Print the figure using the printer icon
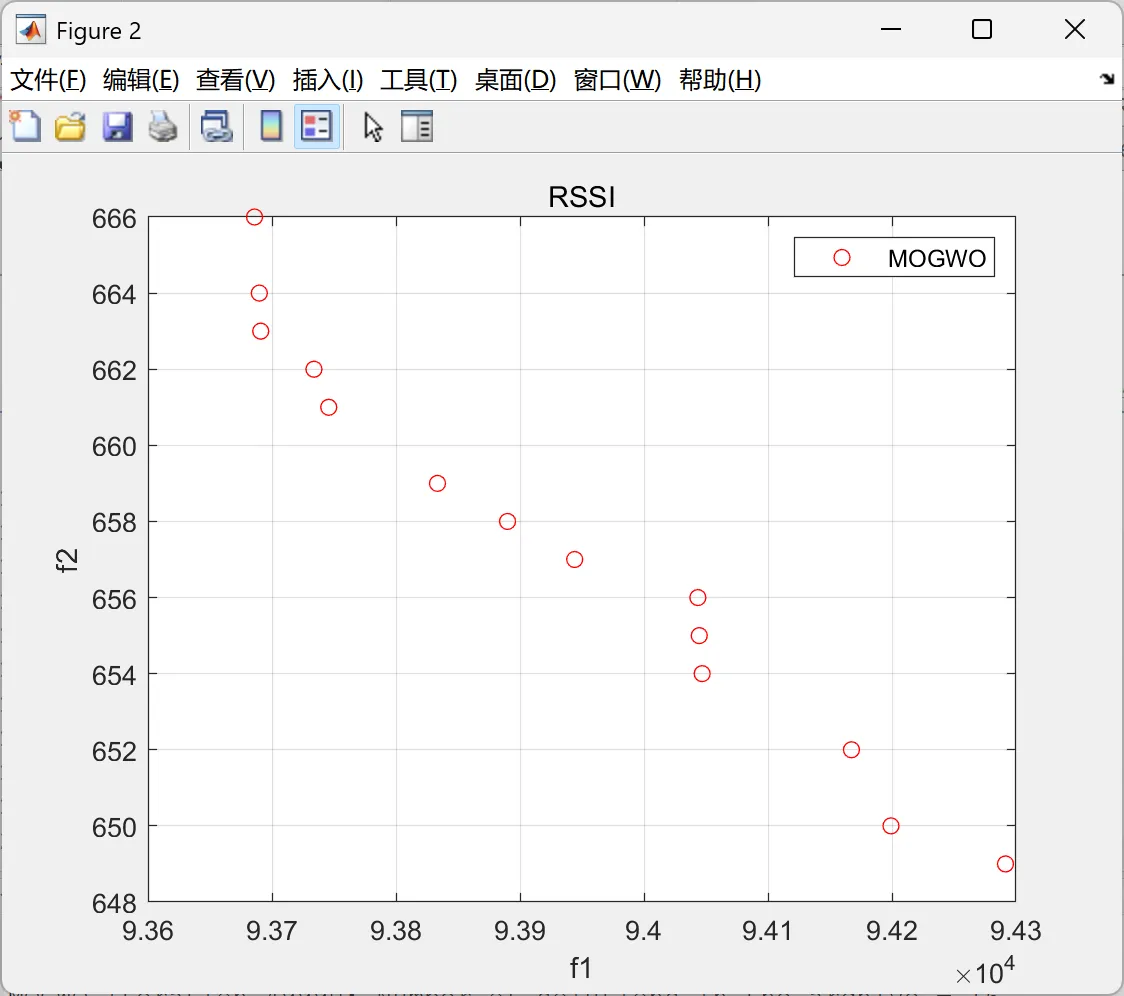The height and width of the screenshot is (996, 1124). 163,126
